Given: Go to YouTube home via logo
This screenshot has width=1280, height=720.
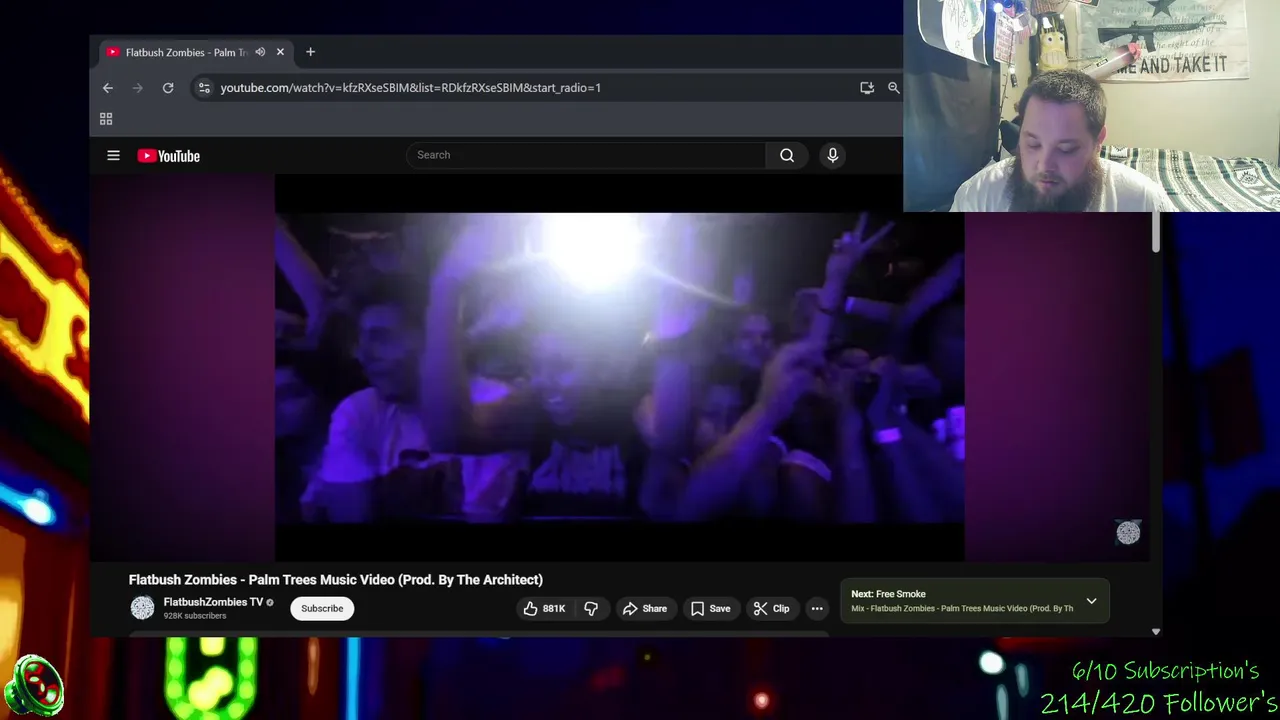Looking at the screenshot, I should click(169, 156).
